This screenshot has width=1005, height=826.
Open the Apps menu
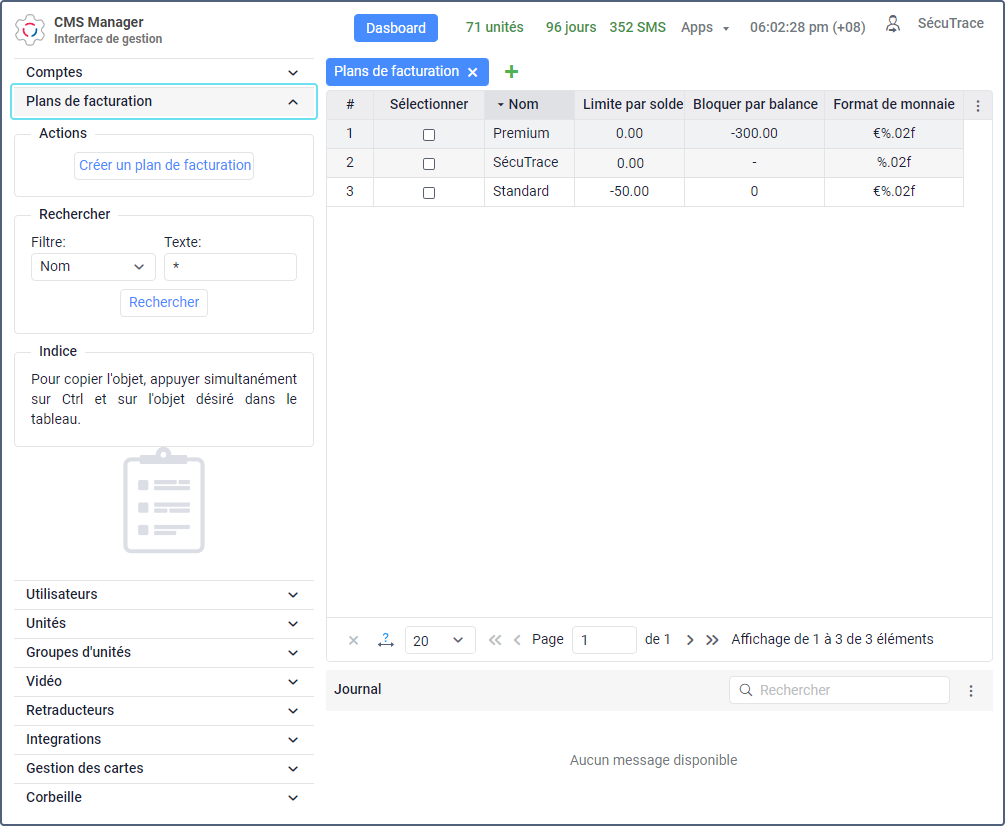pos(704,28)
